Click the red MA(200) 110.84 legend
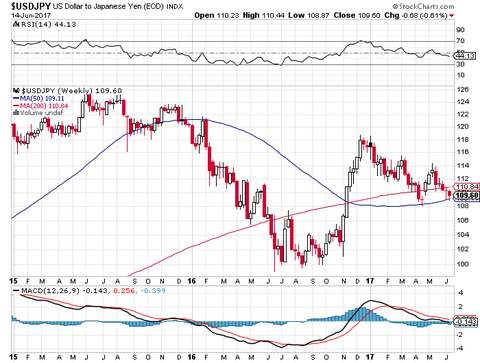 pyautogui.click(x=40, y=106)
